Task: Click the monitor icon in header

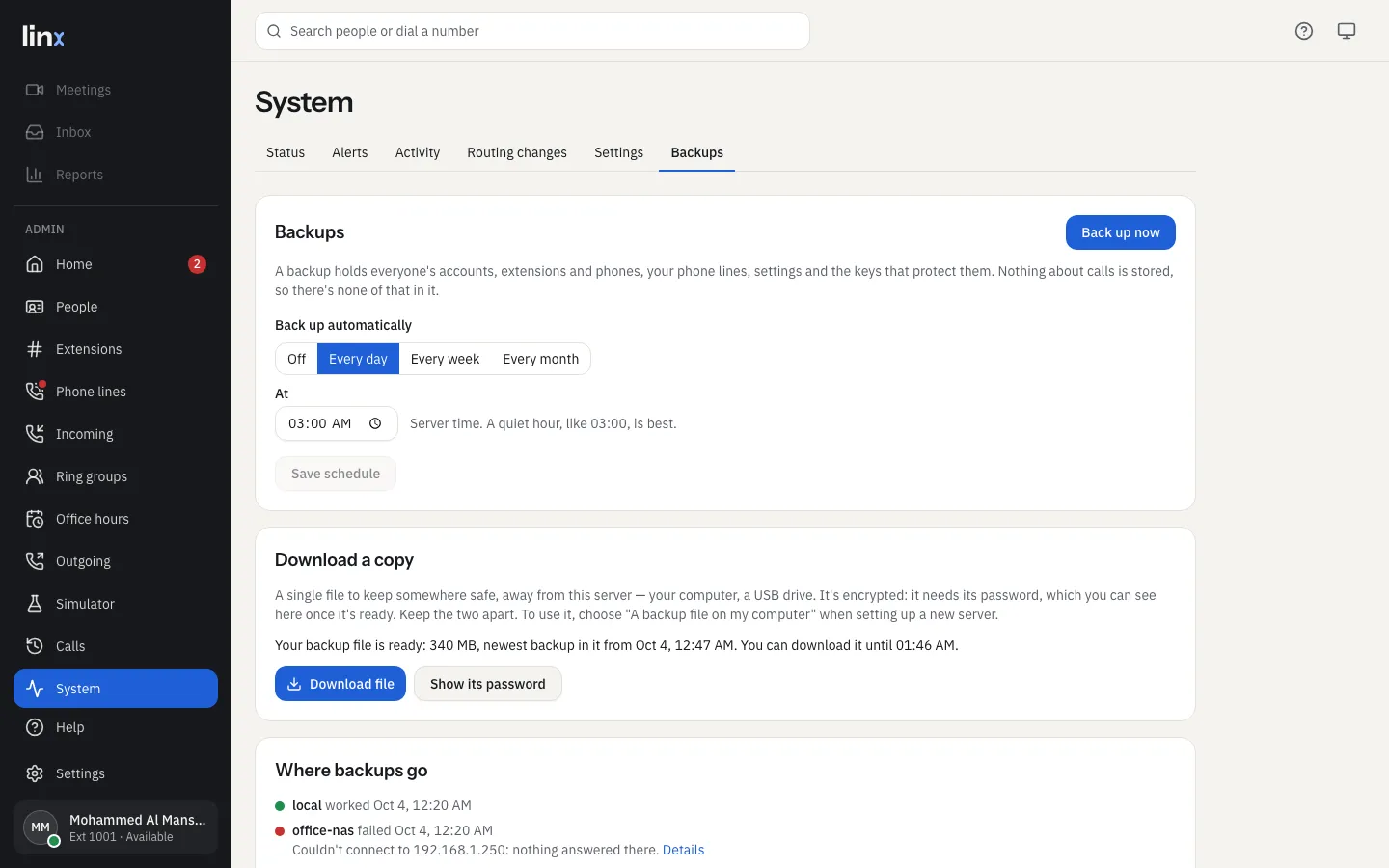Action: click(x=1347, y=31)
